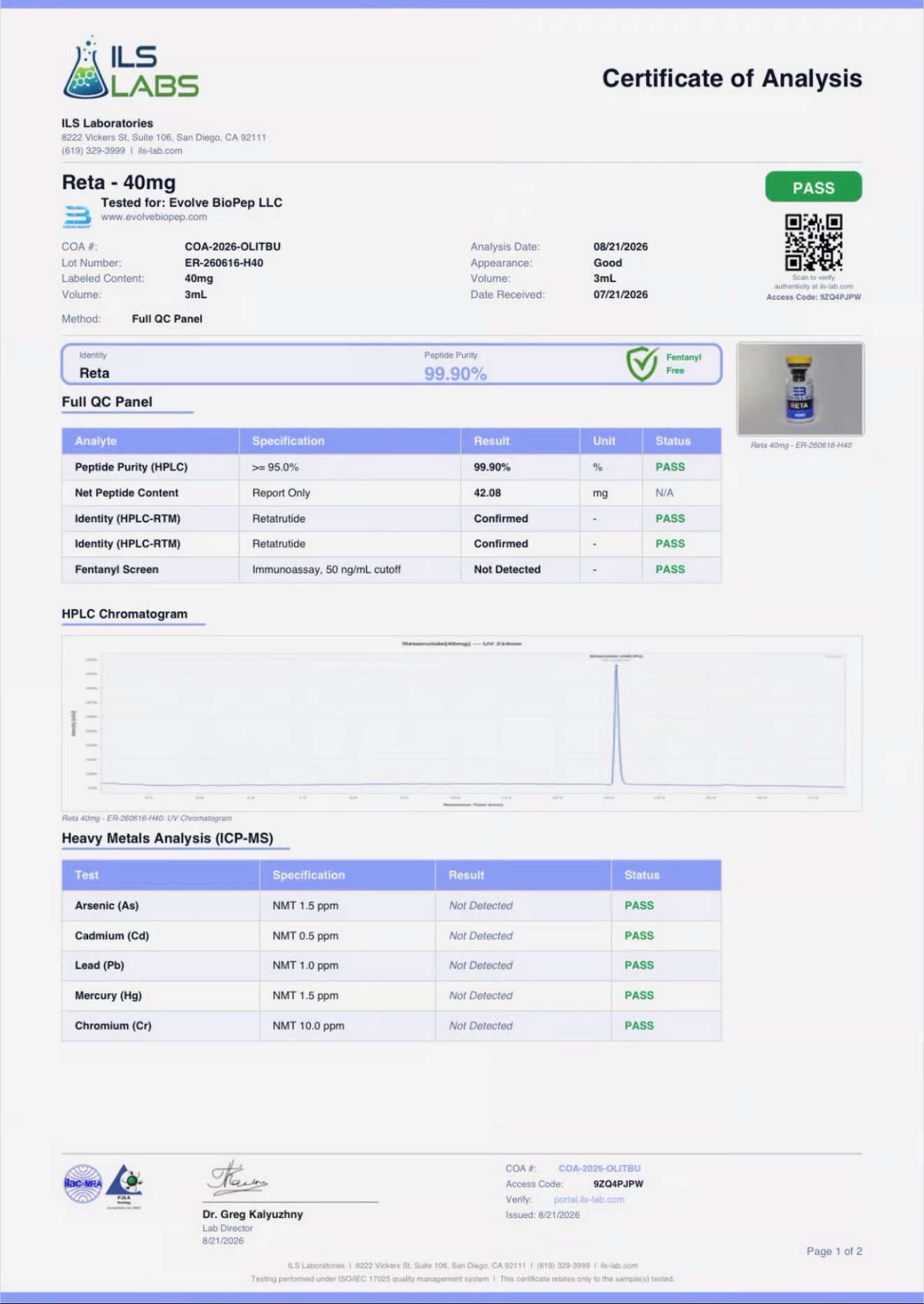Click the 'Test' column header

tap(87, 875)
